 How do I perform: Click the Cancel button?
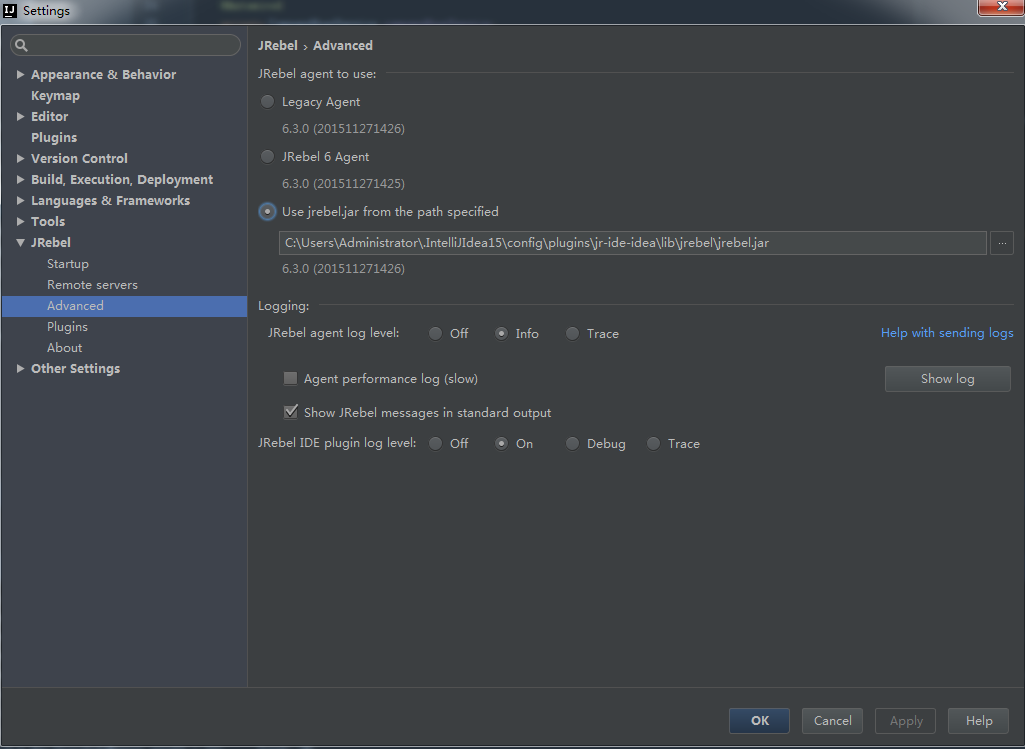click(832, 720)
